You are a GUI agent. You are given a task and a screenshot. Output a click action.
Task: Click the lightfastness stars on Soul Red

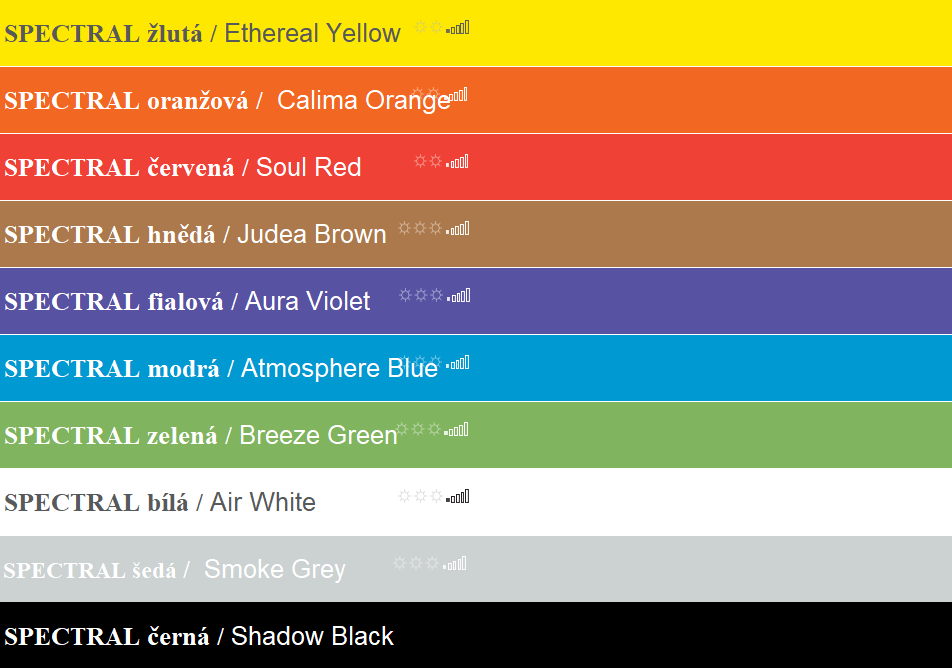tap(429, 161)
